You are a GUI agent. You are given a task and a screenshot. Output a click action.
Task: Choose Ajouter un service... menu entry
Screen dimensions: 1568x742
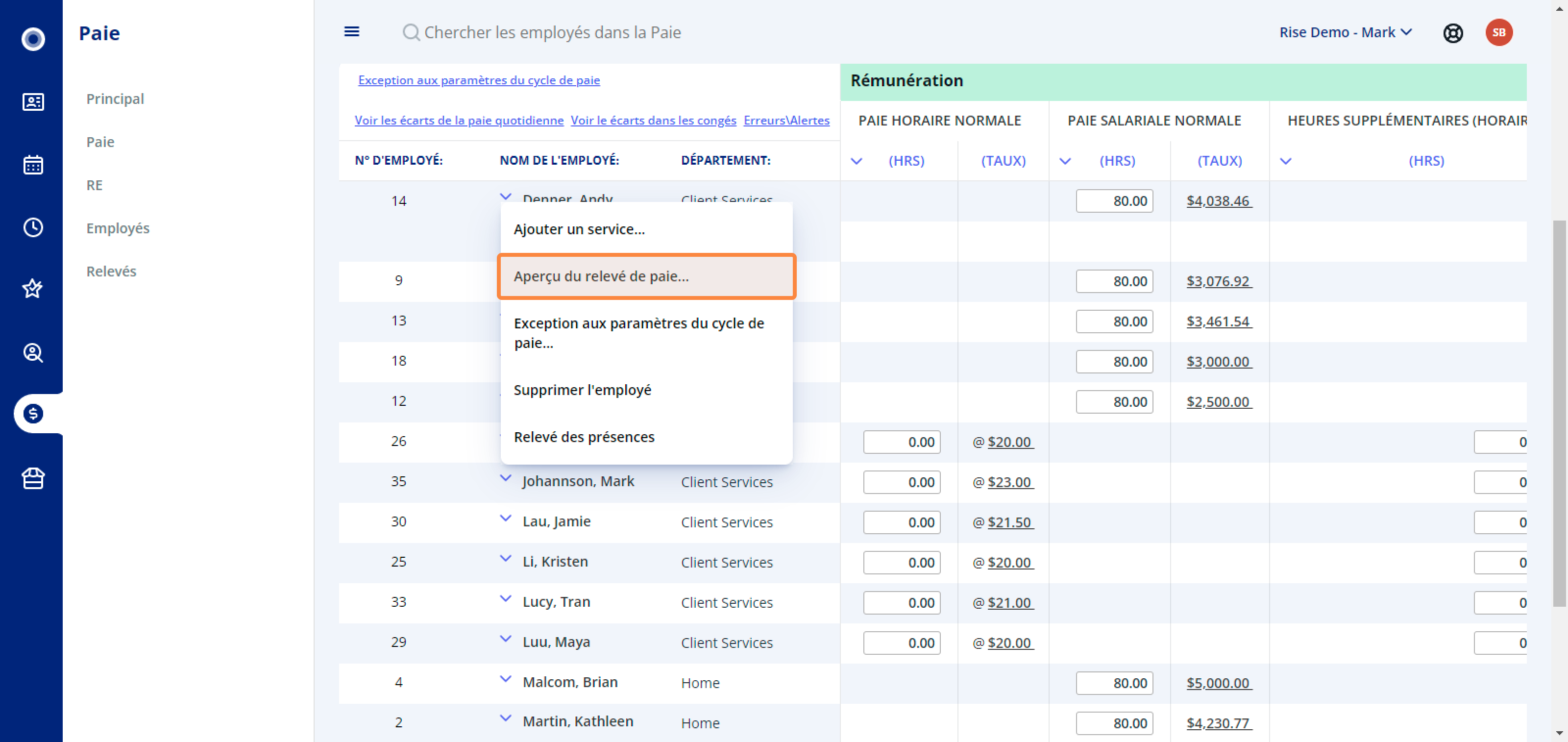(646, 229)
